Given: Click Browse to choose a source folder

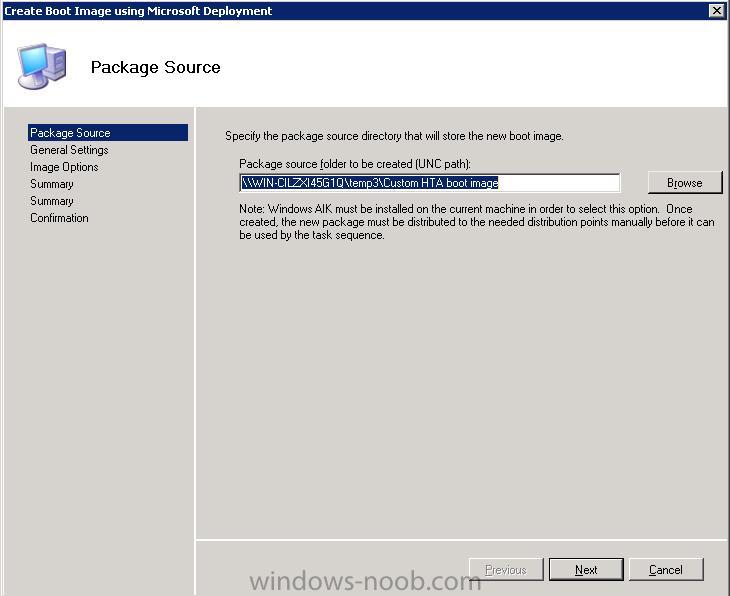Looking at the screenshot, I should click(x=684, y=183).
